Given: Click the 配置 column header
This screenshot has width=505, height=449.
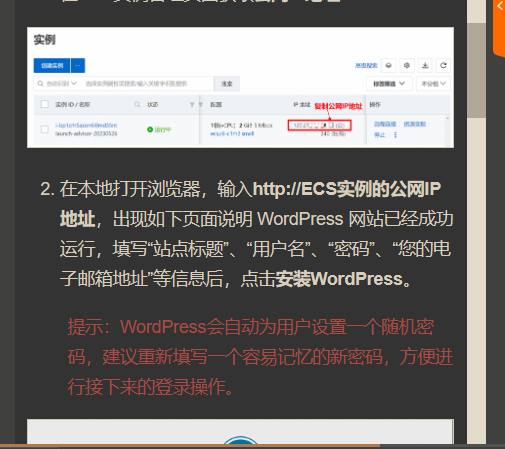Looking at the screenshot, I should [x=216, y=105].
